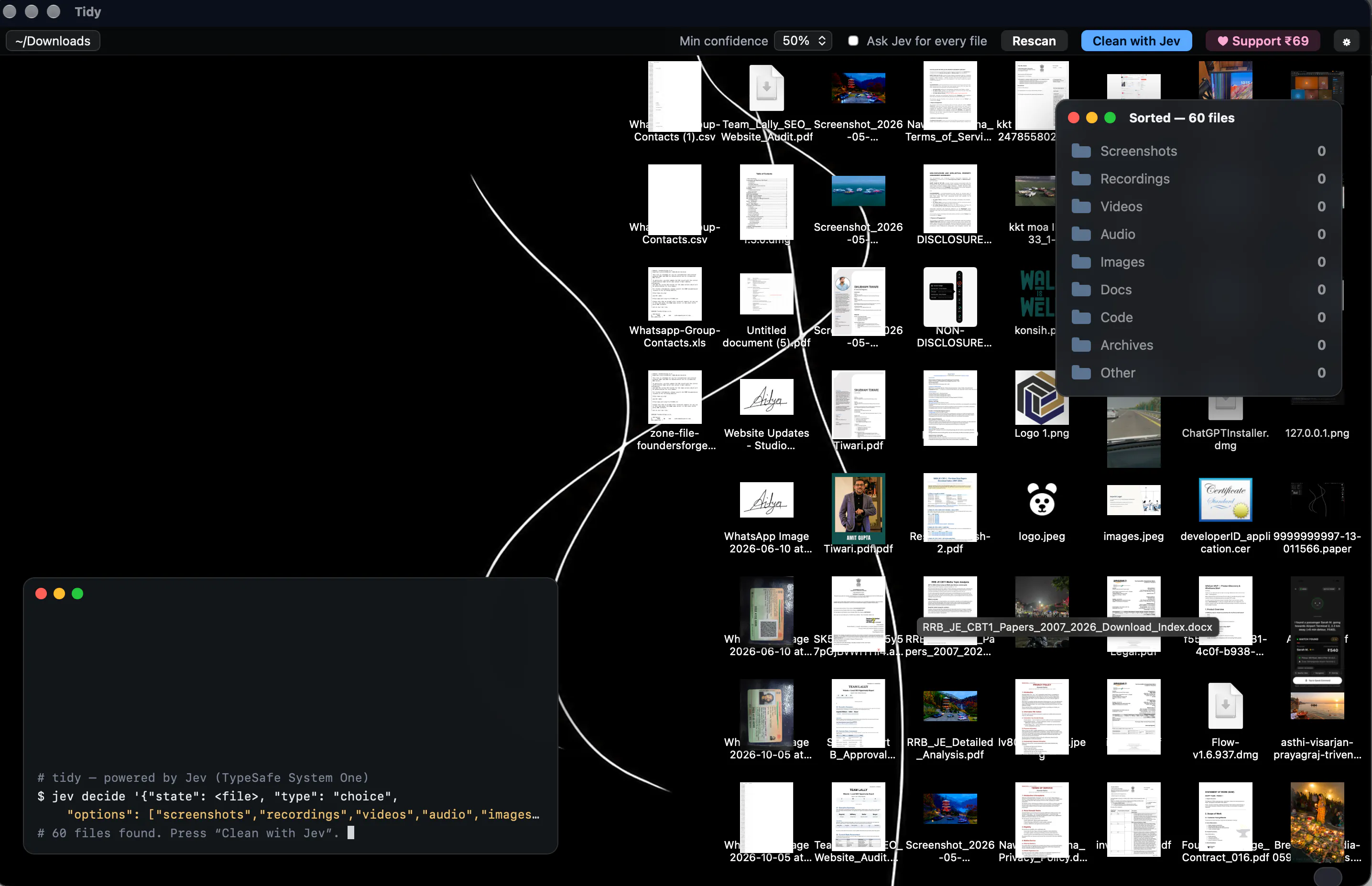The width and height of the screenshot is (1372, 886).
Task: Enable Ask Jev for every file
Action: (x=853, y=41)
